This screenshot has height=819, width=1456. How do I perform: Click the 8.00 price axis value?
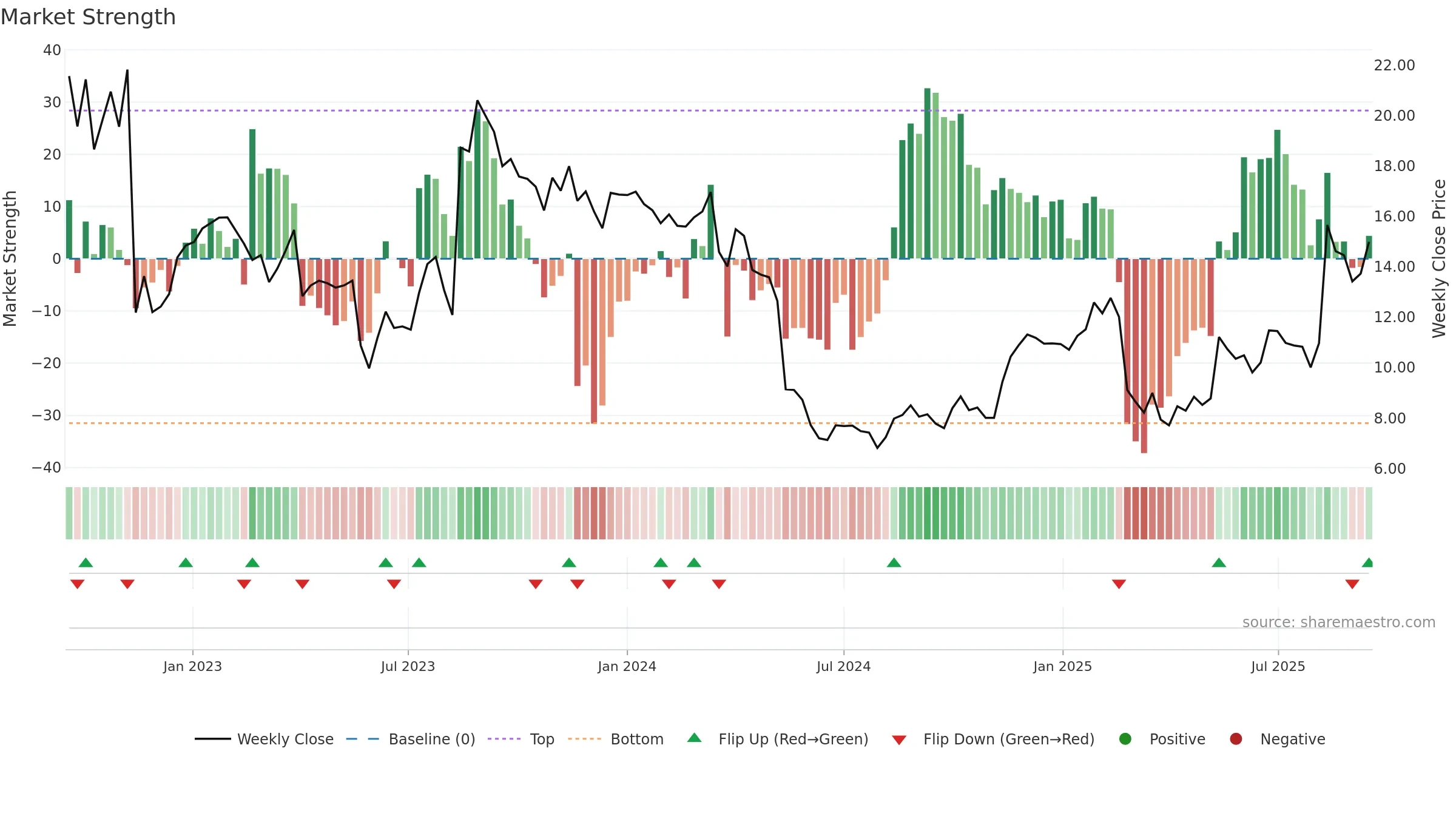click(x=1390, y=418)
